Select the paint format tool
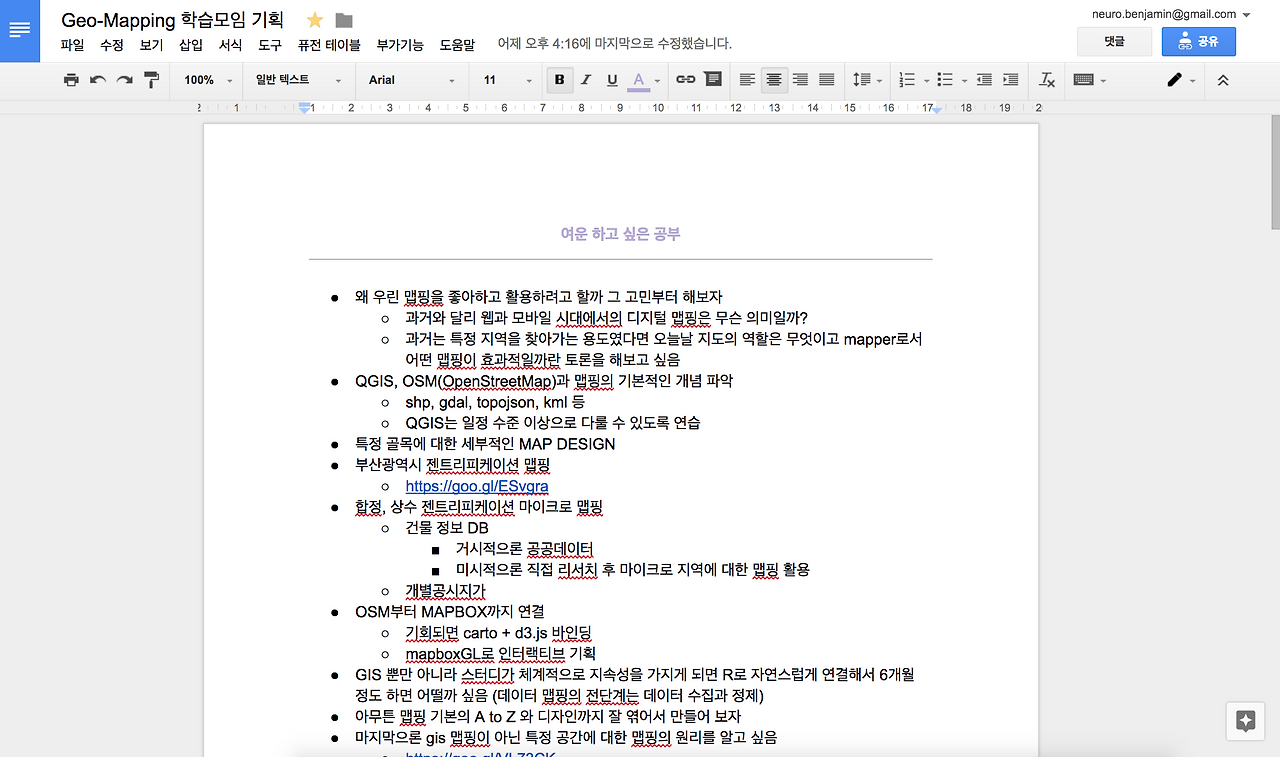Screen dimensions: 1280x757 pos(152,79)
